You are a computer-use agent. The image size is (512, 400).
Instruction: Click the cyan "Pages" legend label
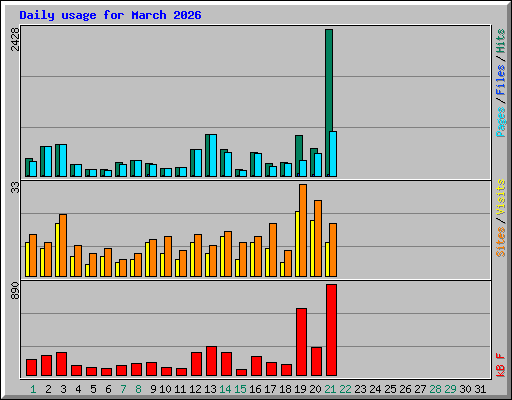[x=501, y=122]
